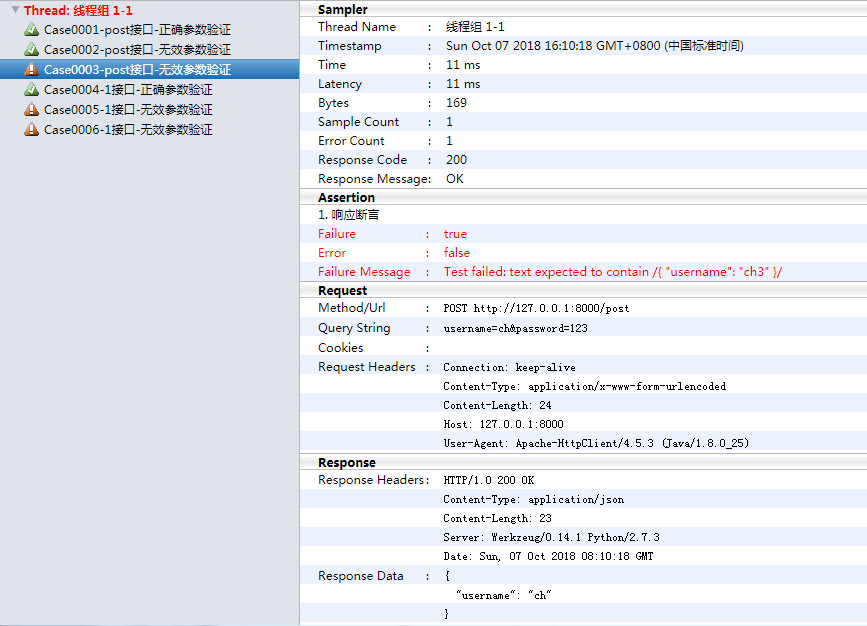867x626 pixels.
Task: Click the Latency label
Action: click(340, 84)
